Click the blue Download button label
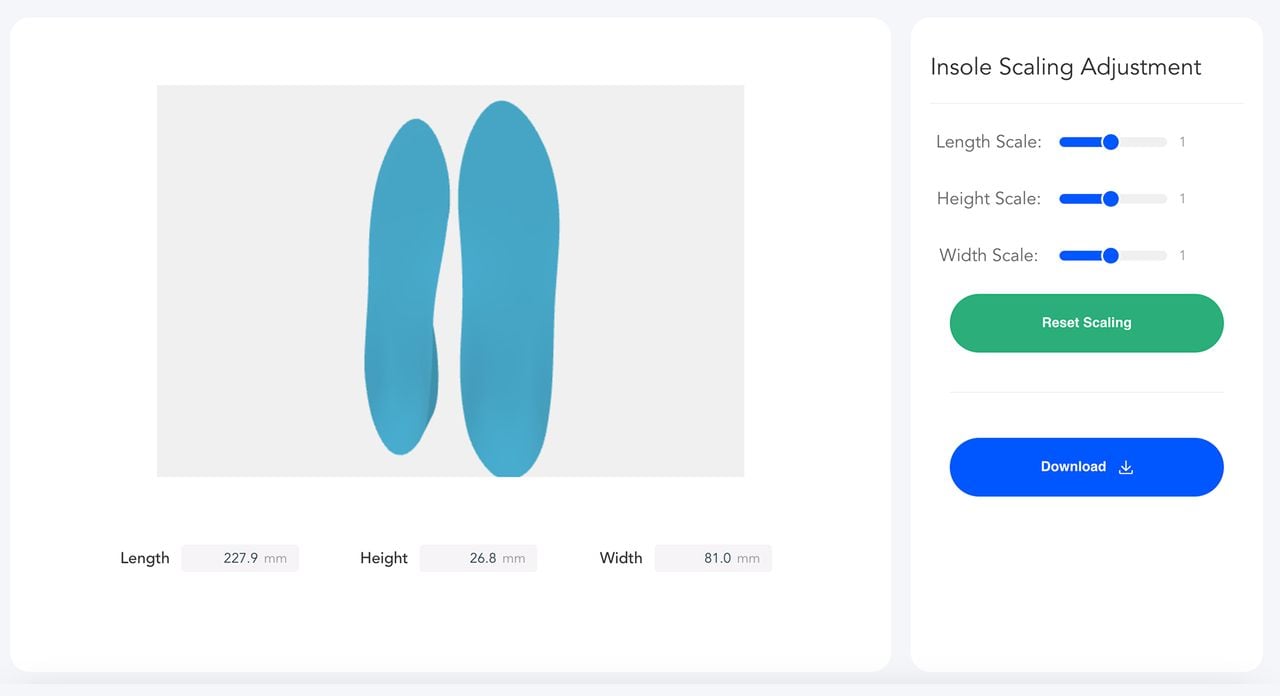This screenshot has width=1280, height=696. [1073, 467]
